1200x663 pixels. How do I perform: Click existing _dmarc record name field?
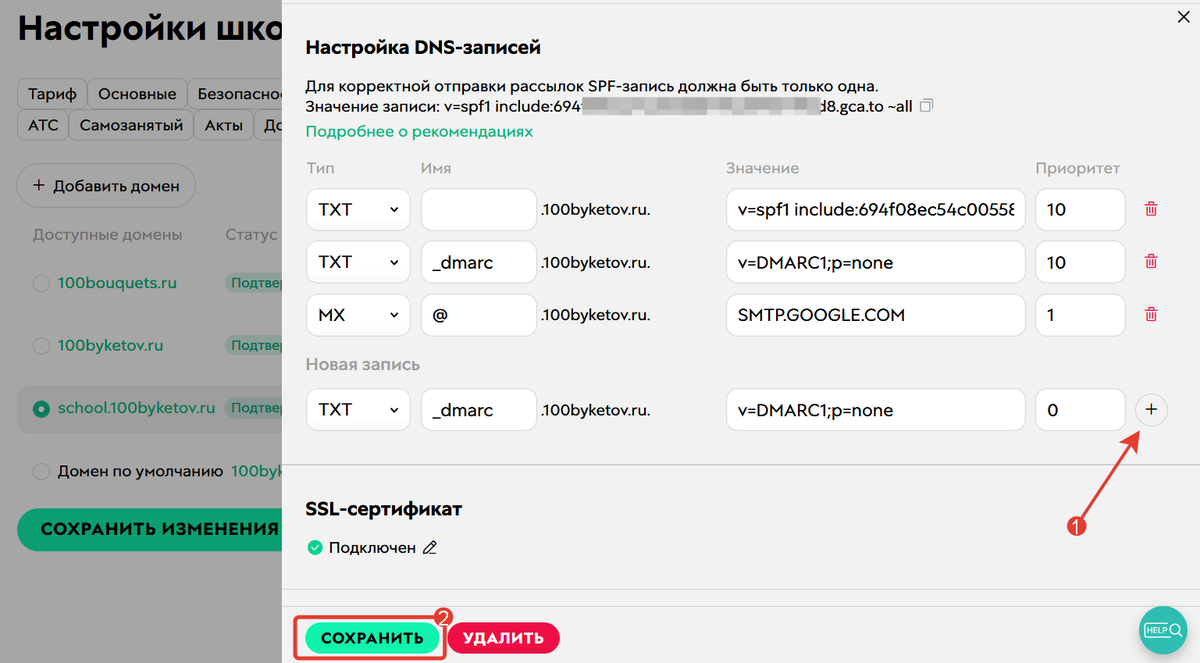tap(479, 262)
